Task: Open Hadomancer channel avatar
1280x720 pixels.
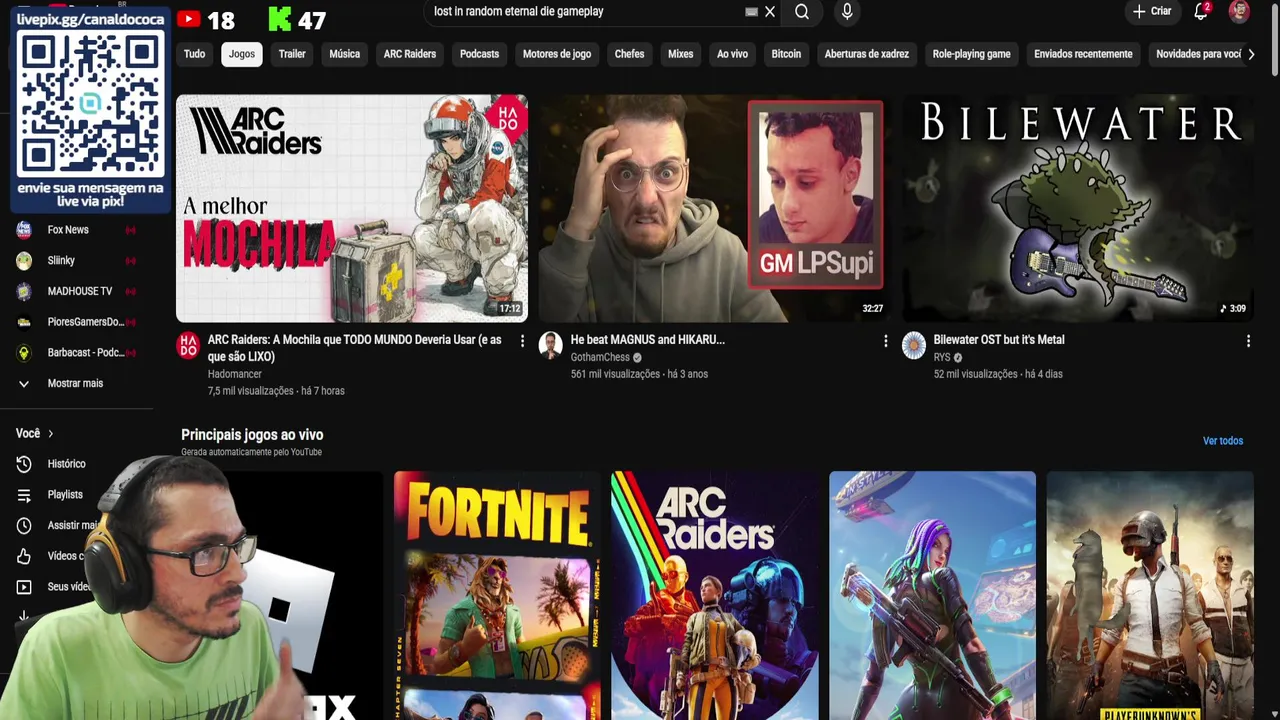Action: (187, 346)
